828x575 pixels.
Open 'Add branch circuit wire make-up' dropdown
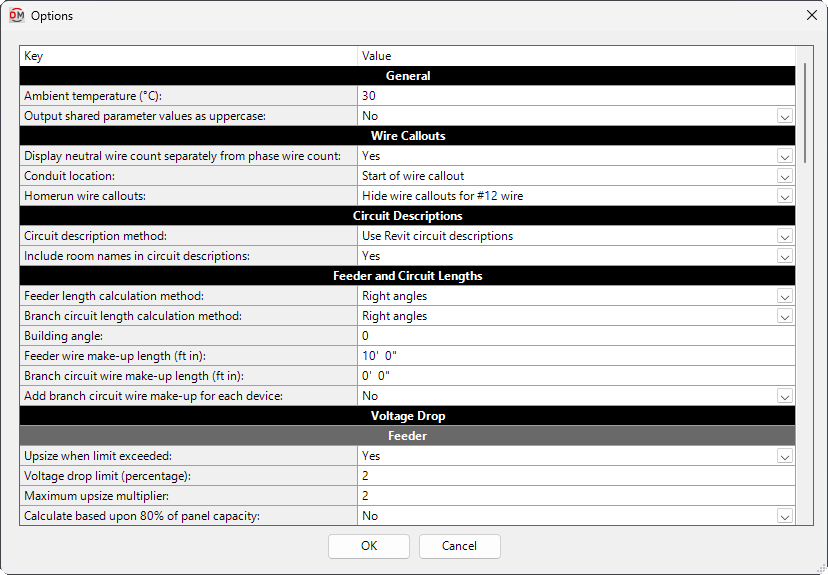(x=785, y=396)
